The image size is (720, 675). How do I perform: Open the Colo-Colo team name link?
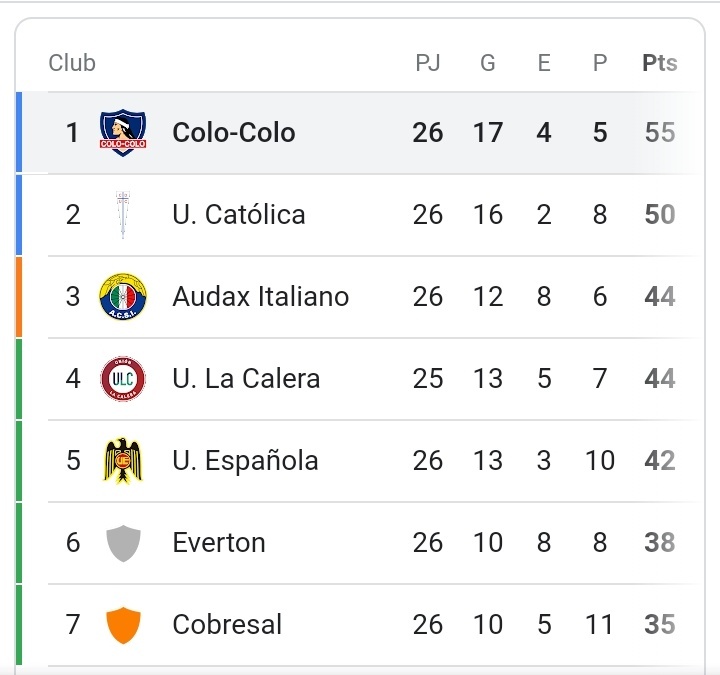233,132
